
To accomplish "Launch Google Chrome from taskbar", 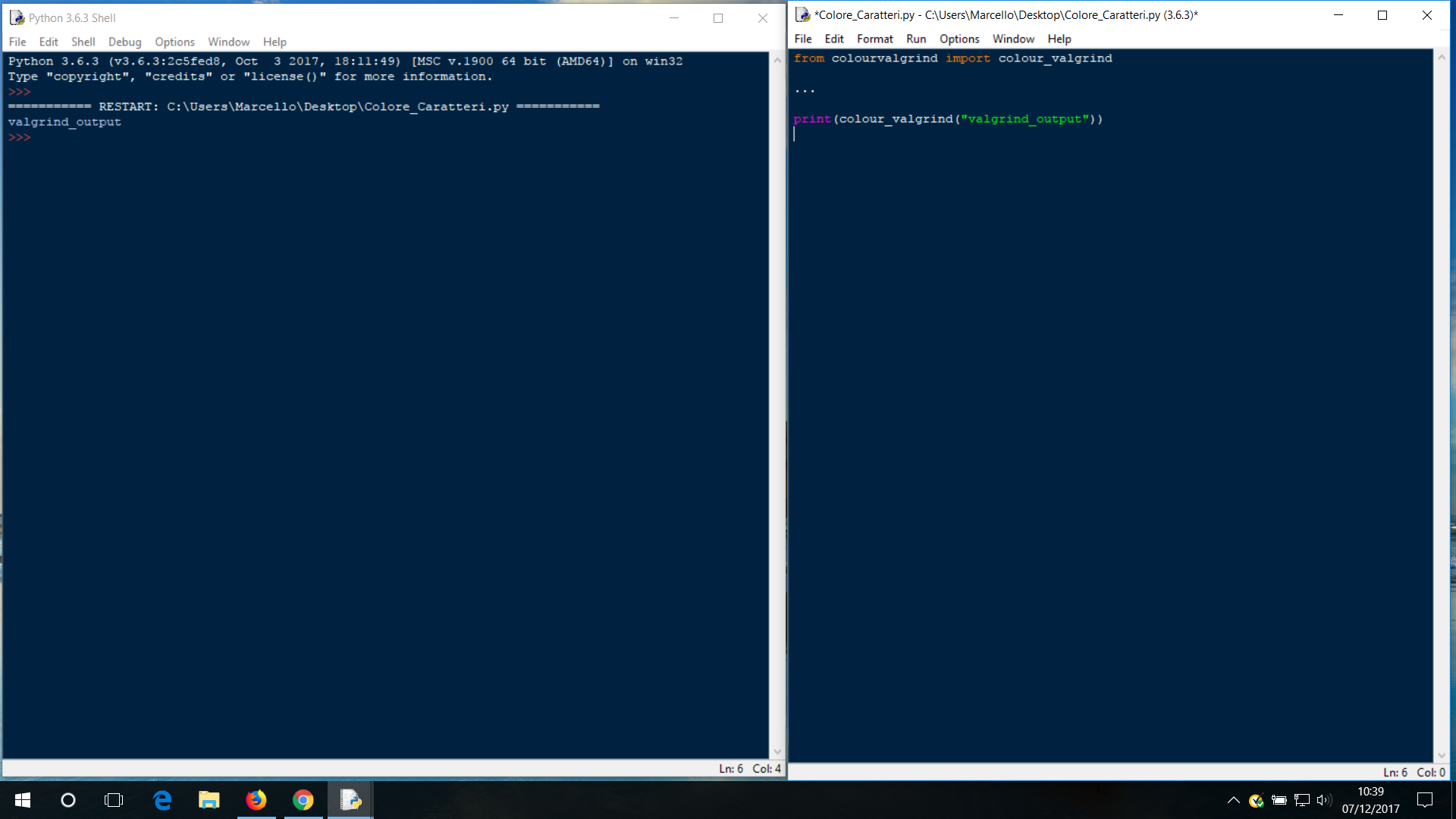I will point(303,800).
